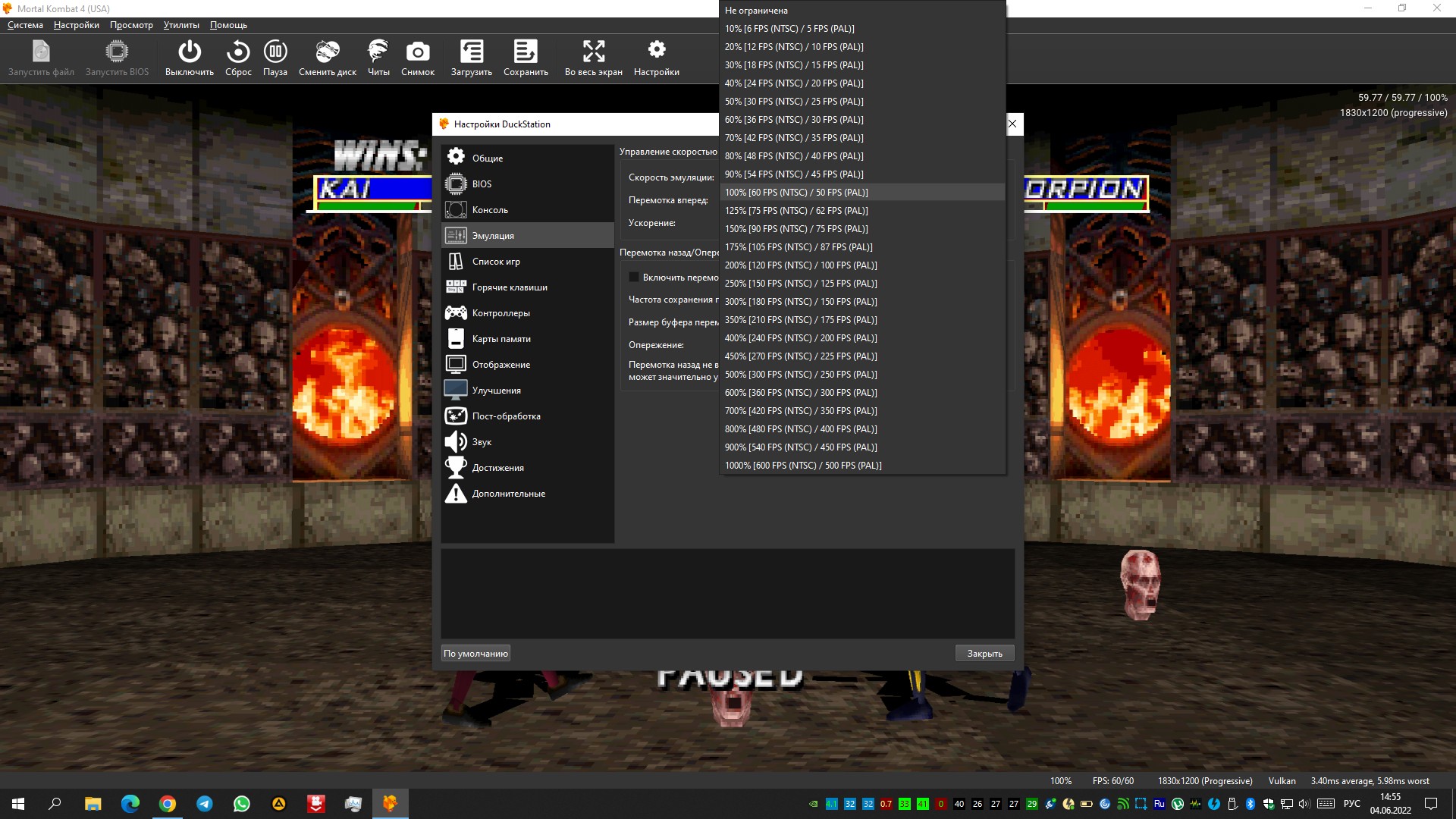Select the Эмуляция settings category
The image size is (1456, 819).
pos(528,235)
